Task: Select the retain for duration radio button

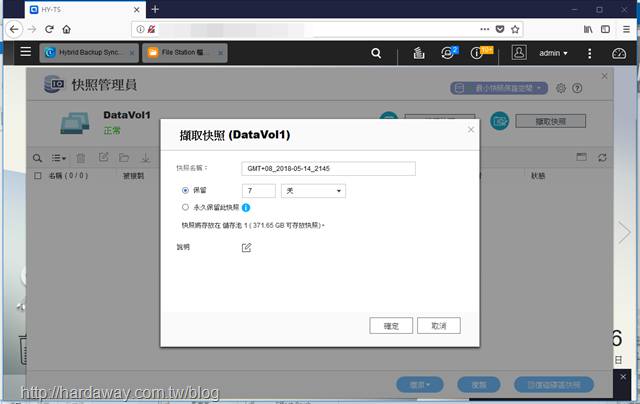Action: pyautogui.click(x=185, y=190)
